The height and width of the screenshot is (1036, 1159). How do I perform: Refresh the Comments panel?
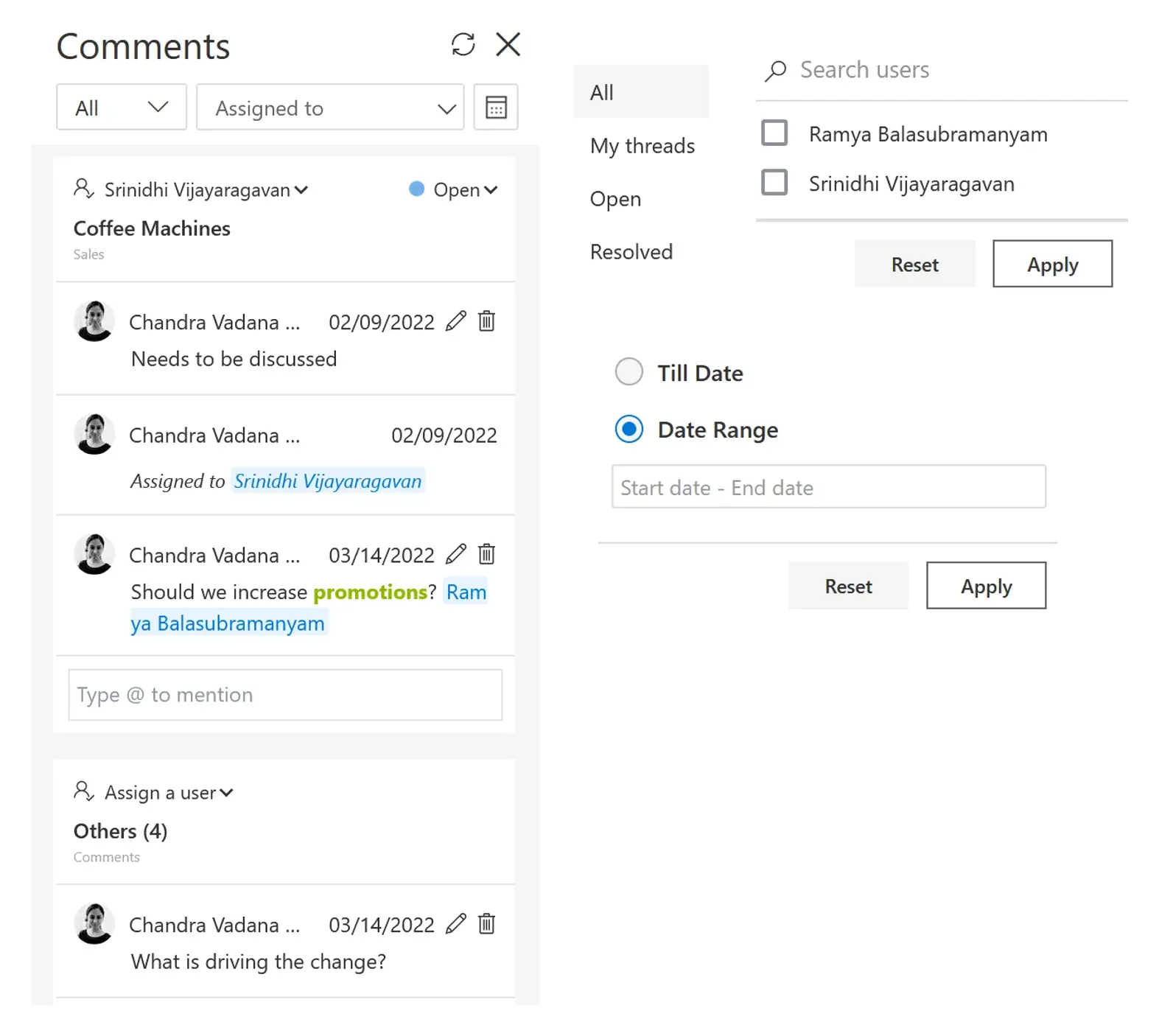pos(463,44)
